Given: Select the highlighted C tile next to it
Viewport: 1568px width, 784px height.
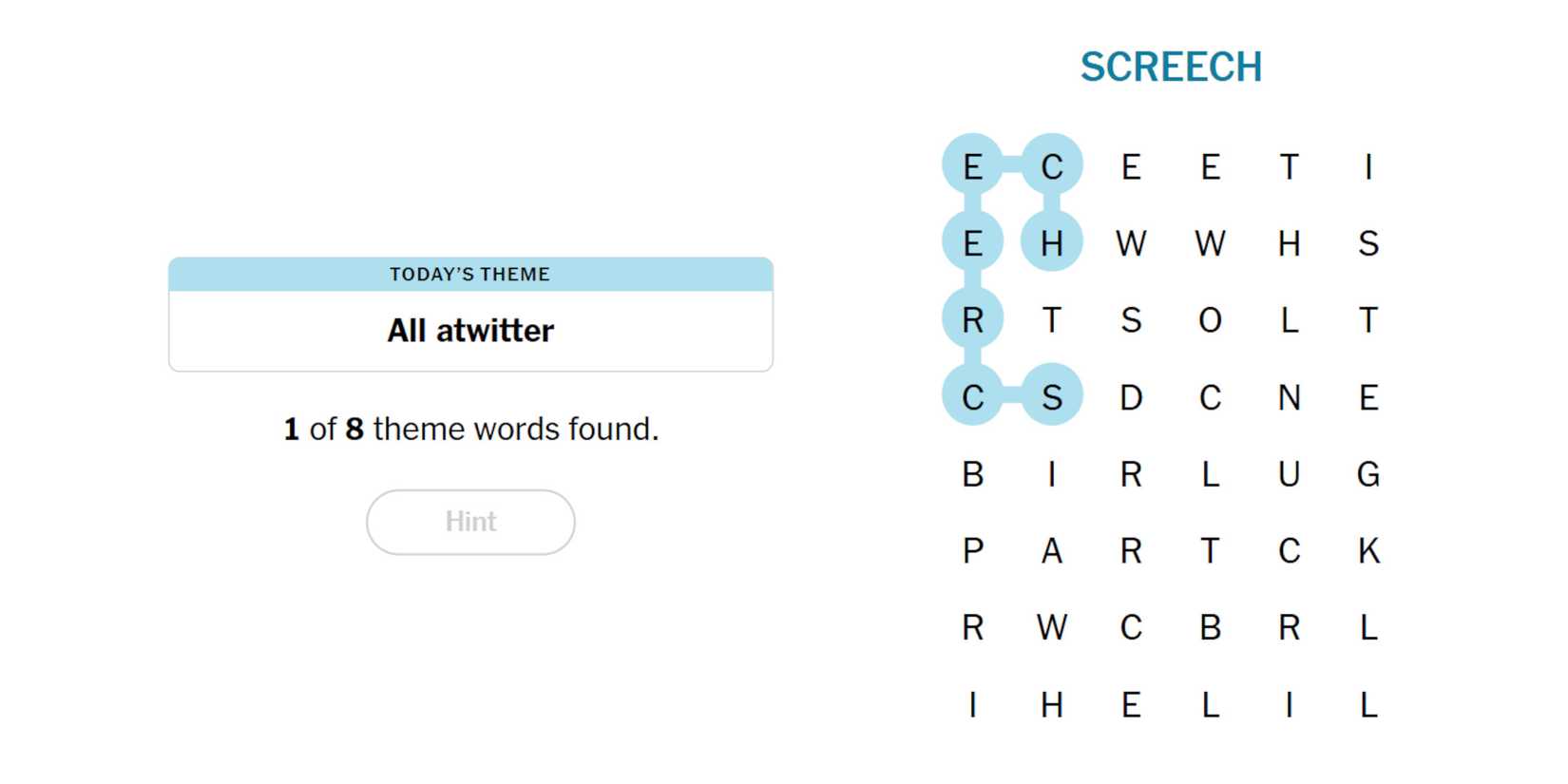Looking at the screenshot, I should tap(1052, 167).
